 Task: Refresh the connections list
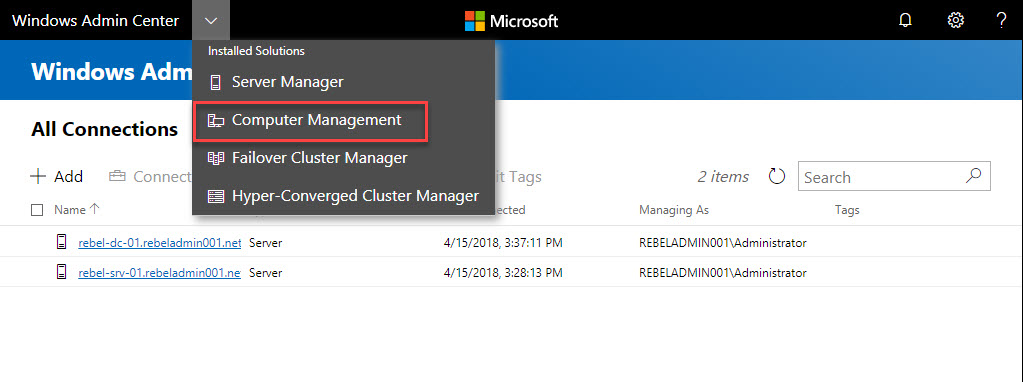776,177
